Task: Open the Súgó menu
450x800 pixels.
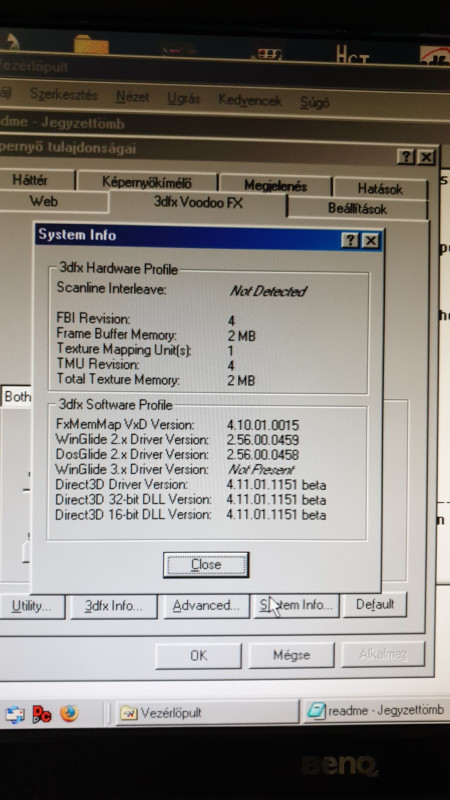Action: 314,102
